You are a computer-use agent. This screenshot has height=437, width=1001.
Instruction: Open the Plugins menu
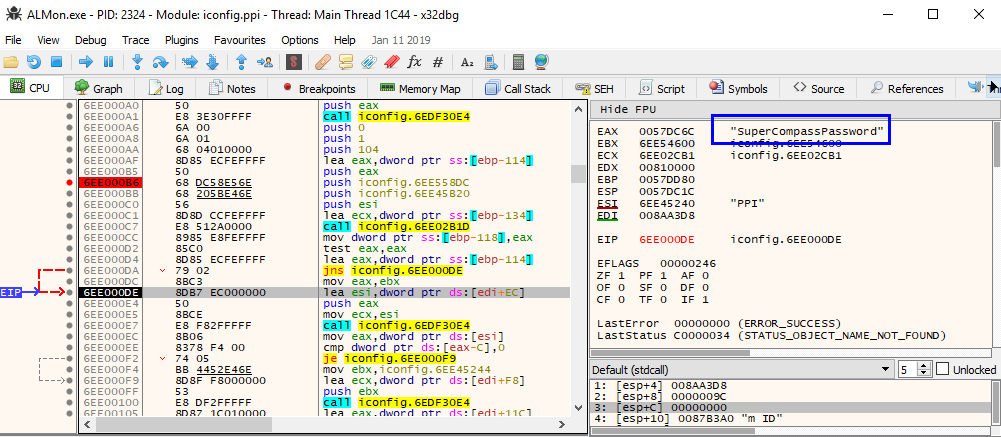[x=182, y=40]
